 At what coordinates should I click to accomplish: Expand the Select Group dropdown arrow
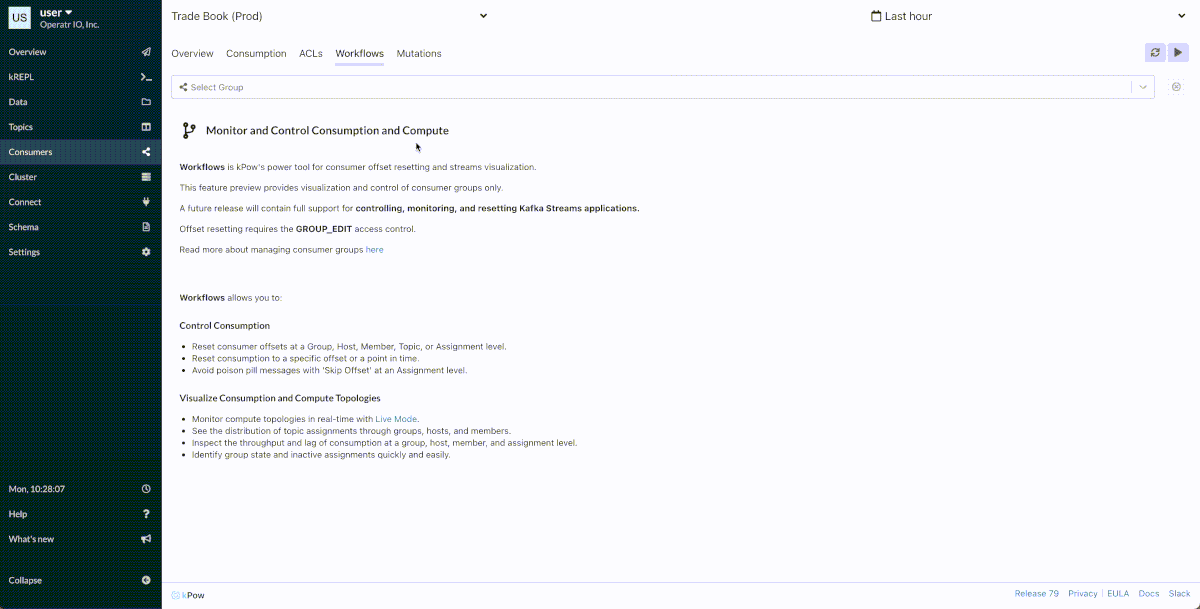click(x=1143, y=87)
